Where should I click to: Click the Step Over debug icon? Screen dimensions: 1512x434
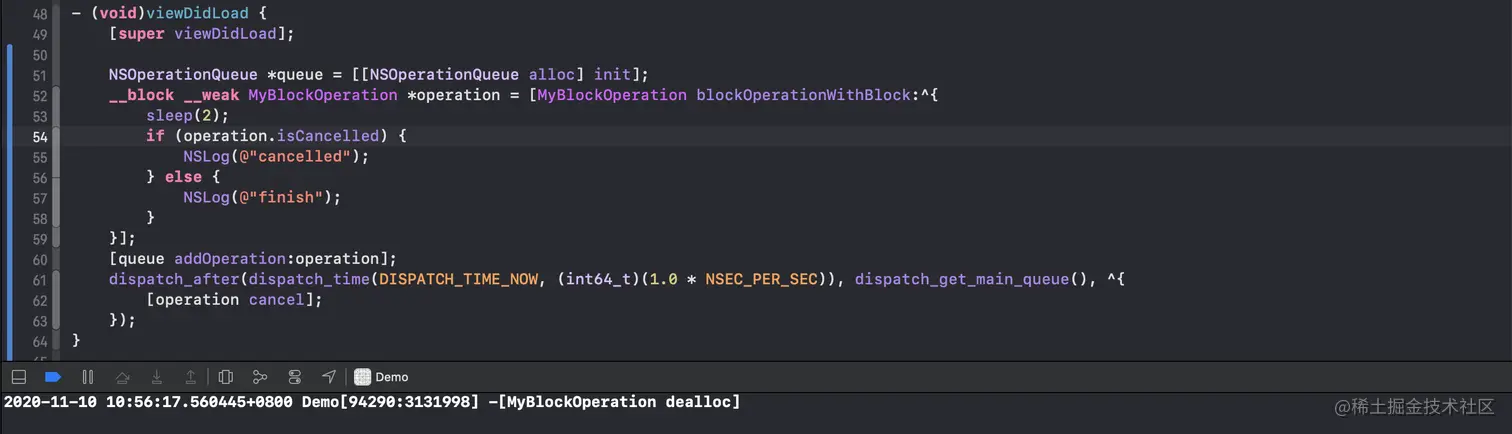tap(122, 377)
